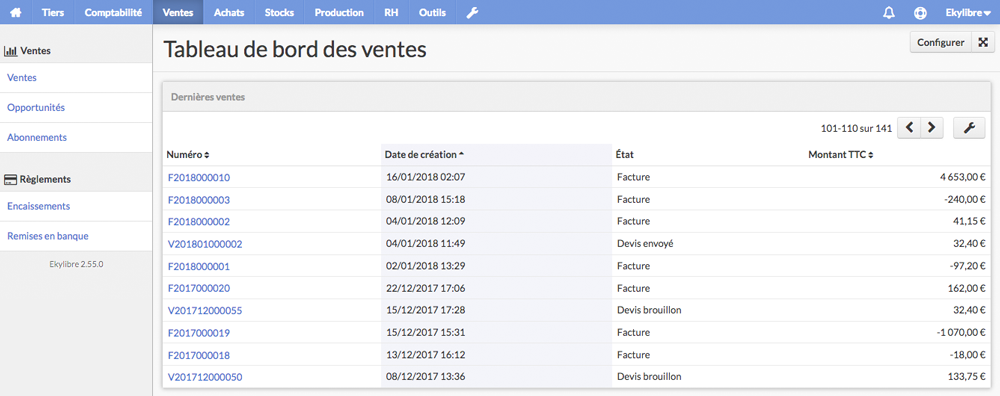Open the Achats menu
Viewport: 1000px width, 396px height.
229,12
